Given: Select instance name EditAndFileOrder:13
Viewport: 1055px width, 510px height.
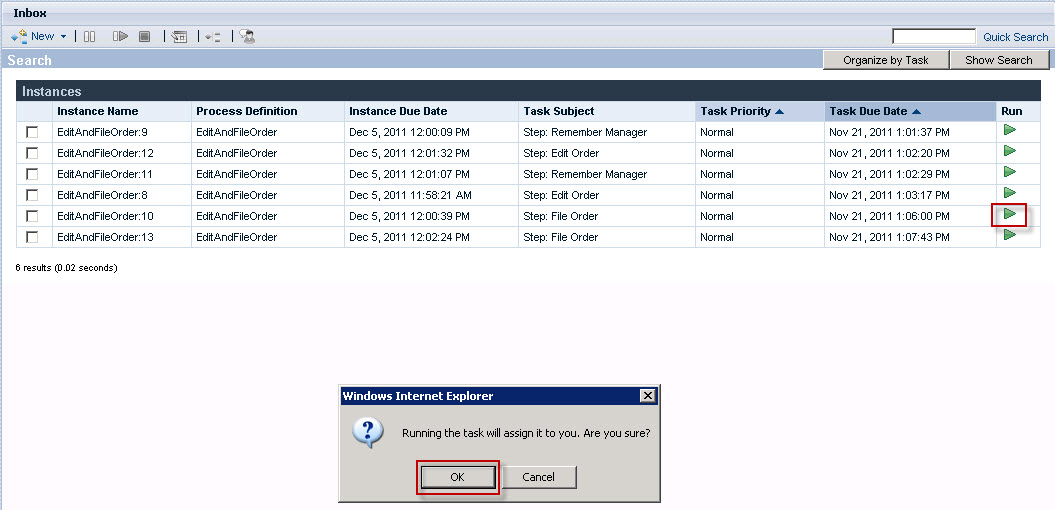Looking at the screenshot, I should [106, 237].
